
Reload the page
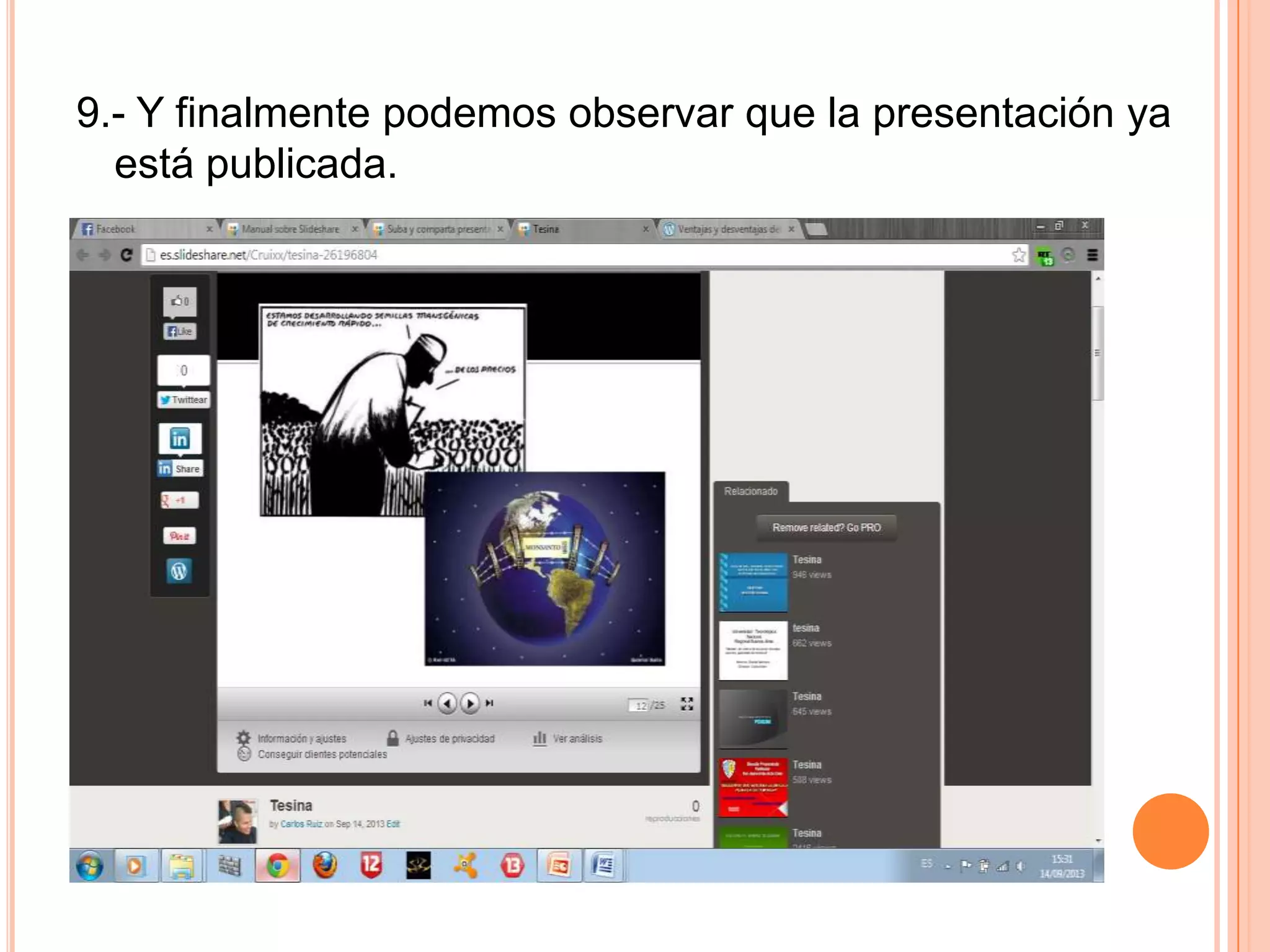[x=127, y=255]
